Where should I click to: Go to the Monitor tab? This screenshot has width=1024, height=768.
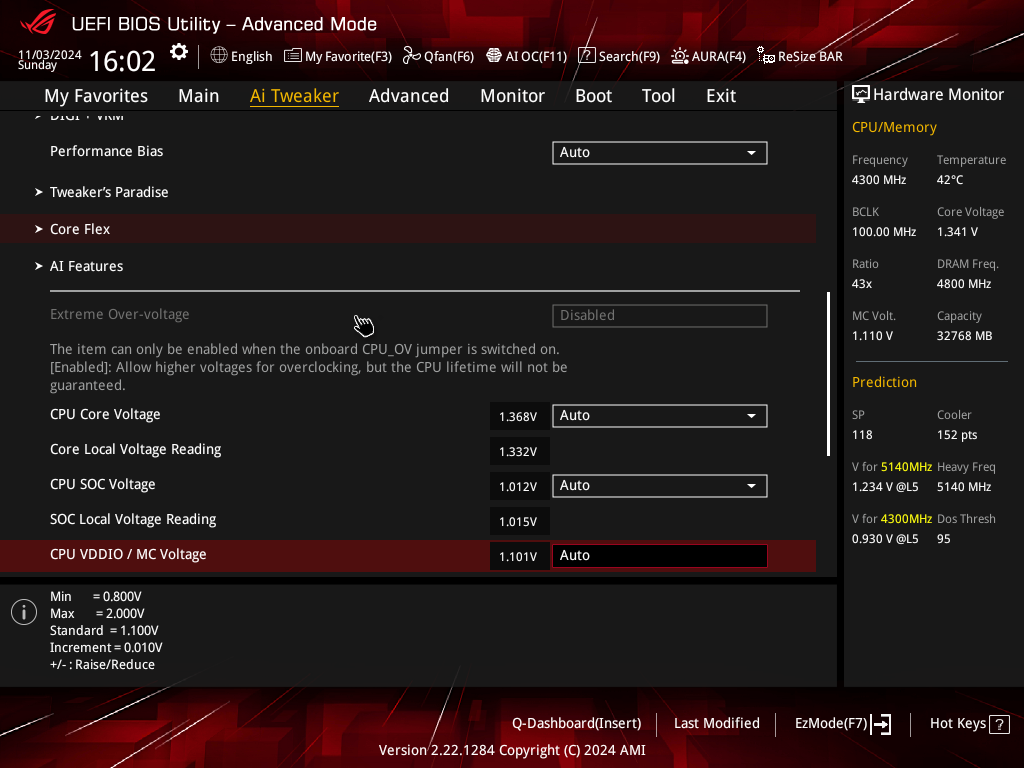pos(513,96)
